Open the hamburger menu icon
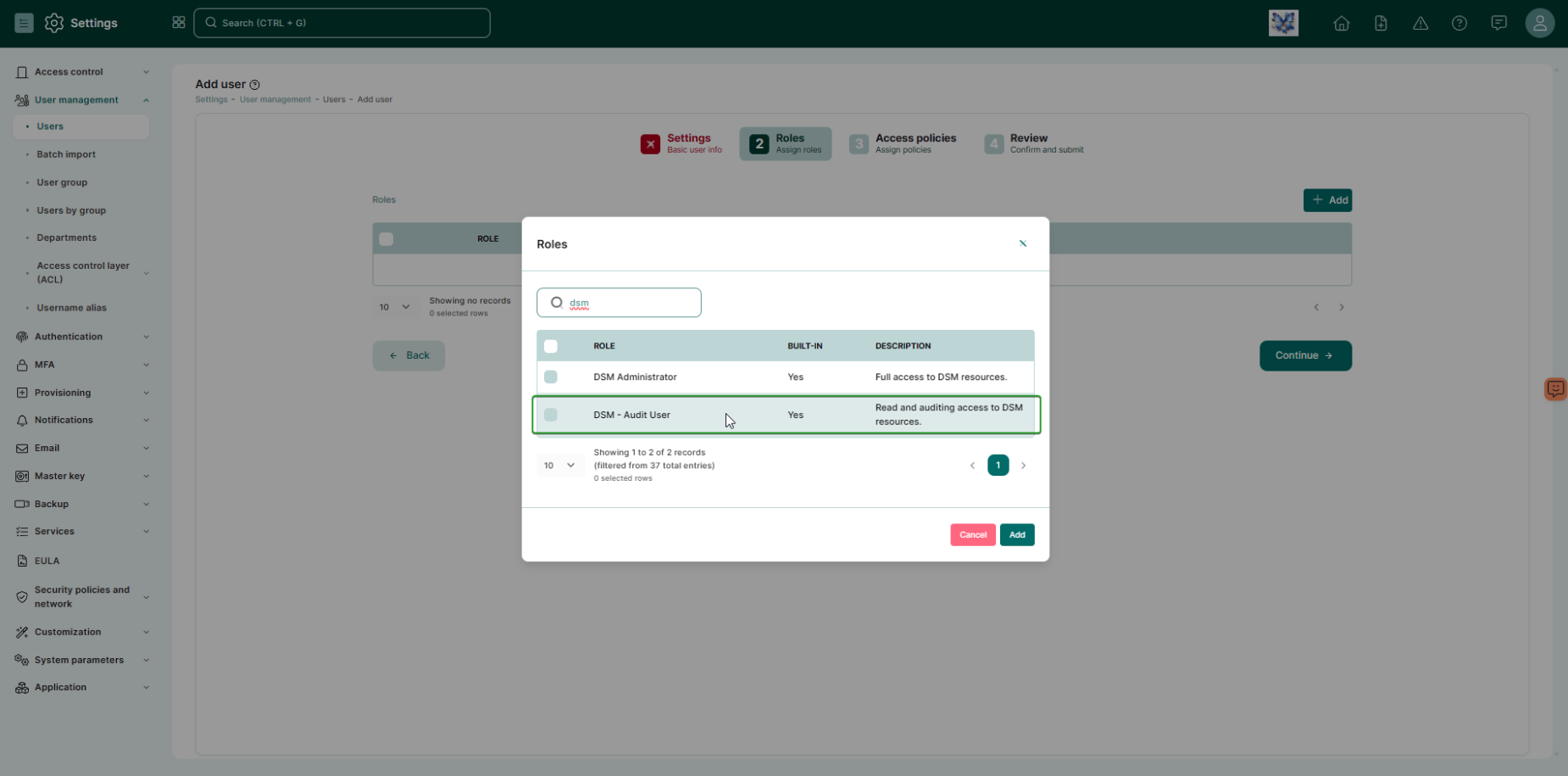 coord(24,23)
